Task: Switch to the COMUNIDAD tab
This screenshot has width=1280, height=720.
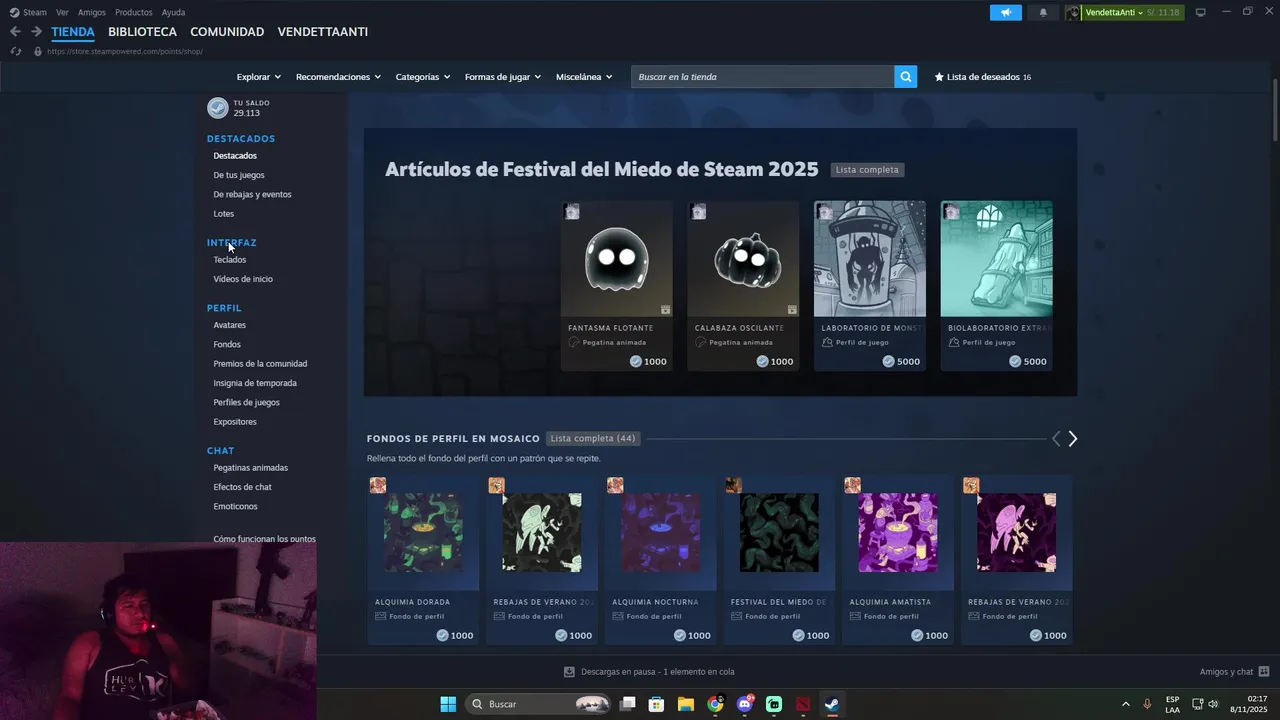Action: click(227, 32)
